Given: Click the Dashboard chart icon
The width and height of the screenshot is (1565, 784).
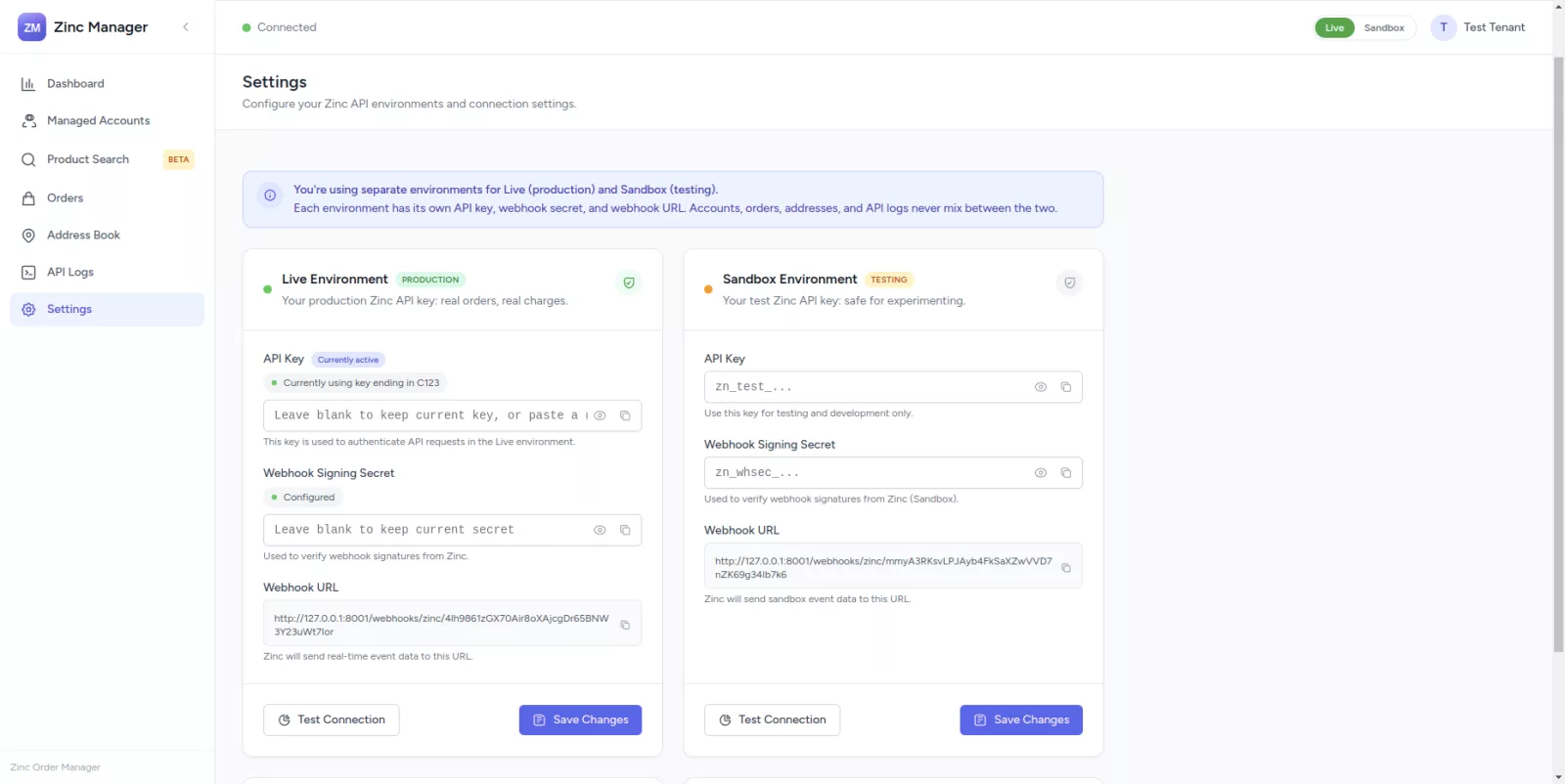Looking at the screenshot, I should pyautogui.click(x=28, y=84).
